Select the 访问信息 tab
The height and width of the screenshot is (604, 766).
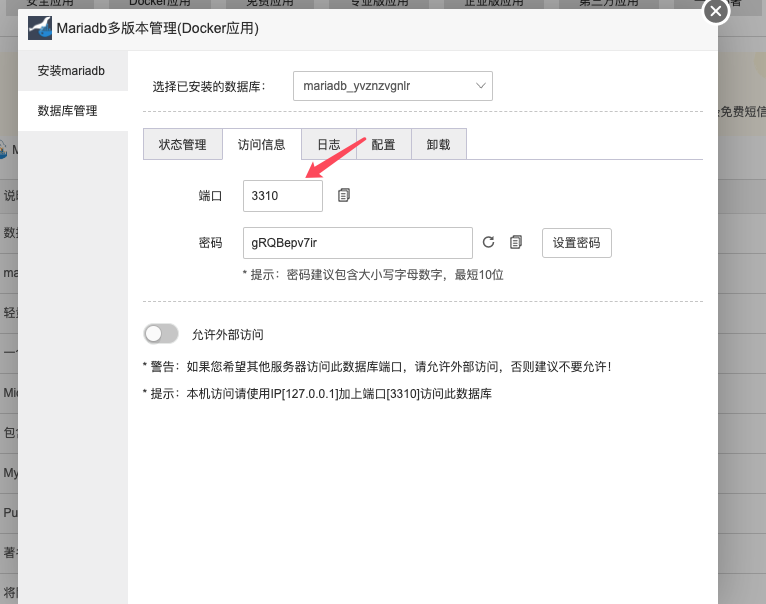262,145
